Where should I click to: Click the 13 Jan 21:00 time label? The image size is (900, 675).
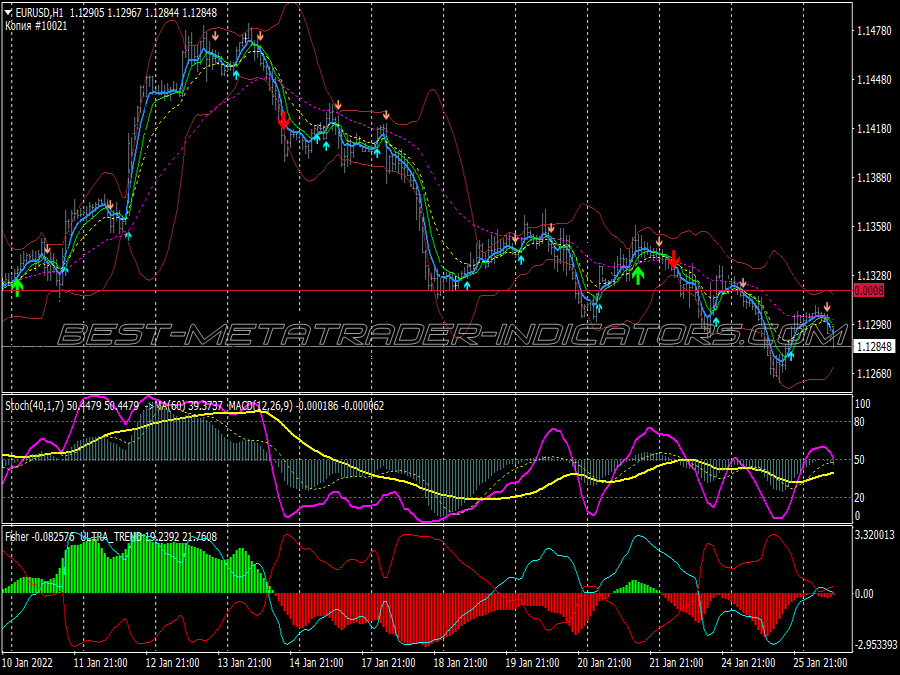[244, 663]
